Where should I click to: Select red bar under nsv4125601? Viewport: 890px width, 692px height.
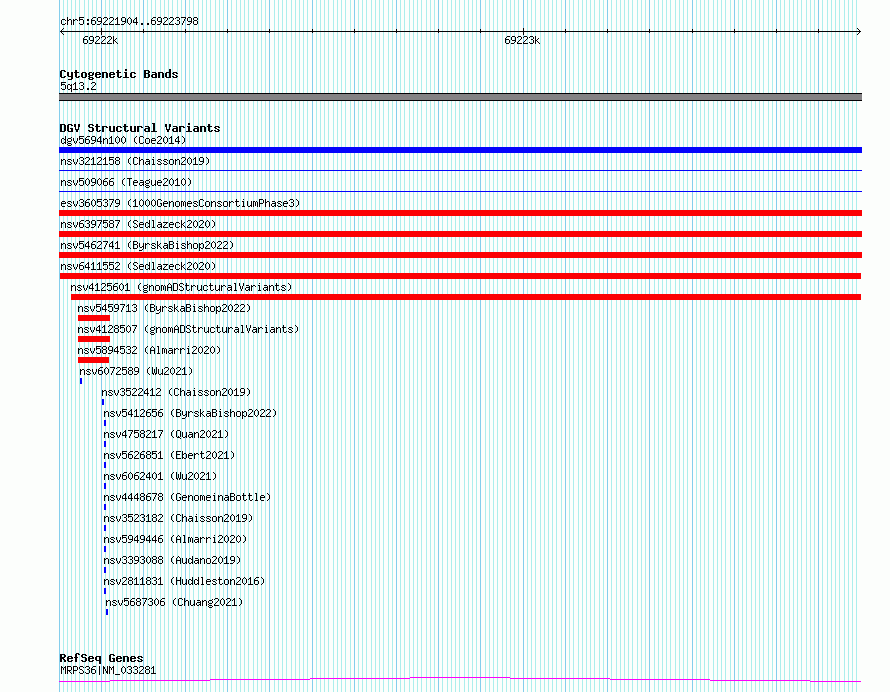point(466,297)
